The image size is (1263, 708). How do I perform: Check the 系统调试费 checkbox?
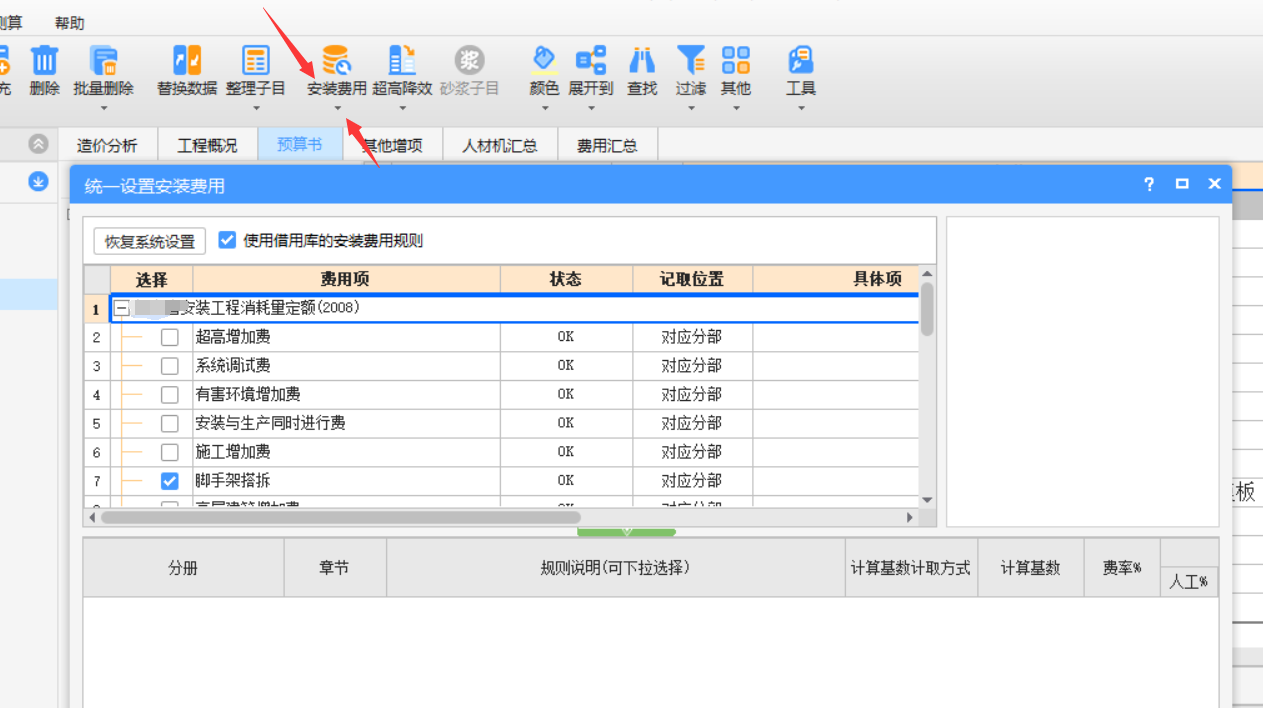click(x=170, y=366)
